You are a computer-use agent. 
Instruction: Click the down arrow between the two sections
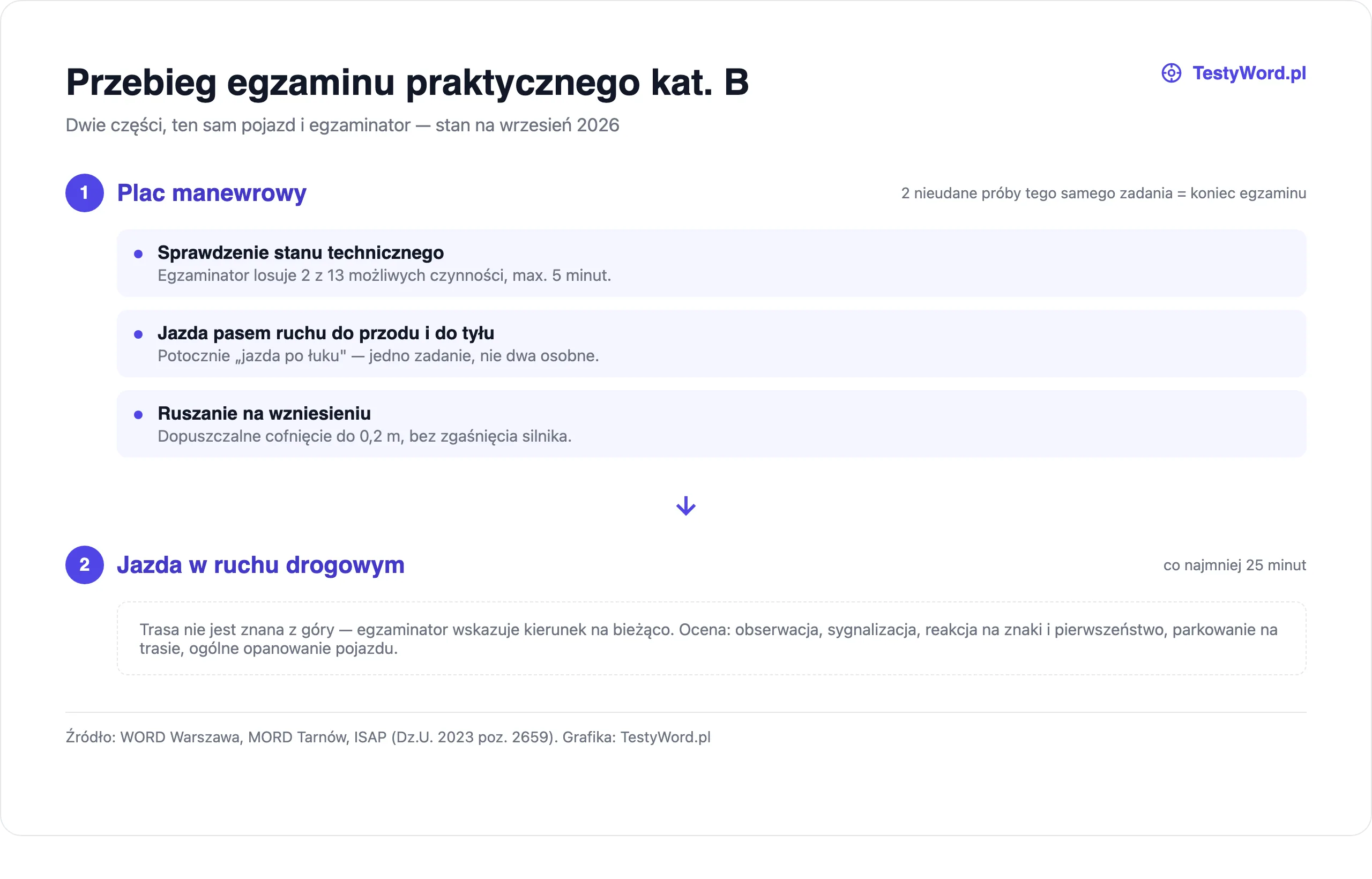[686, 506]
